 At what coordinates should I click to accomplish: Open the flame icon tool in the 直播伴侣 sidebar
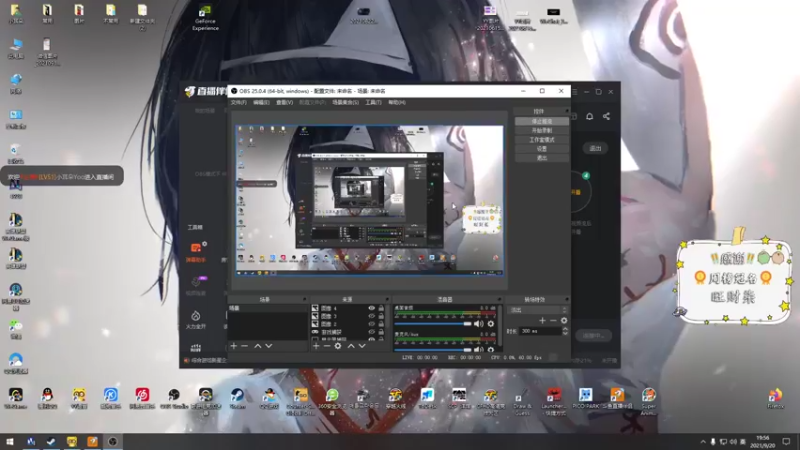195,320
